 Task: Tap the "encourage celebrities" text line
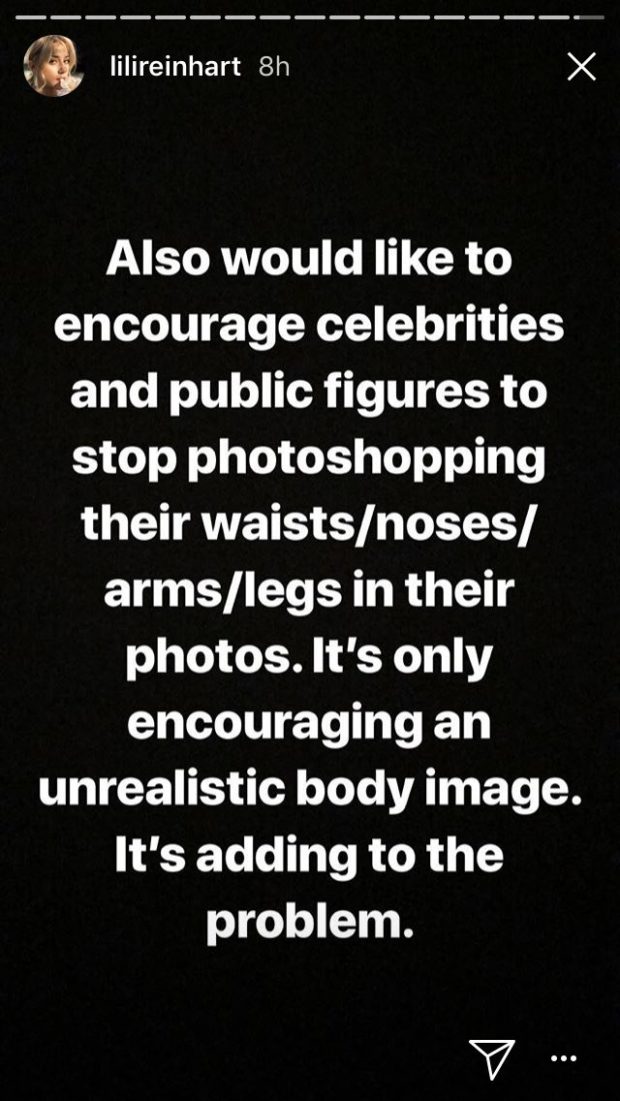310,327
